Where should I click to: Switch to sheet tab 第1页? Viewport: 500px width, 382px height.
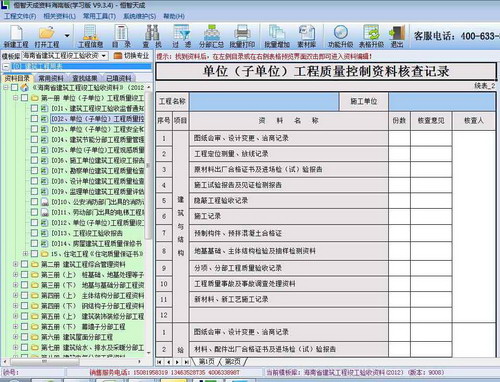coord(207,361)
